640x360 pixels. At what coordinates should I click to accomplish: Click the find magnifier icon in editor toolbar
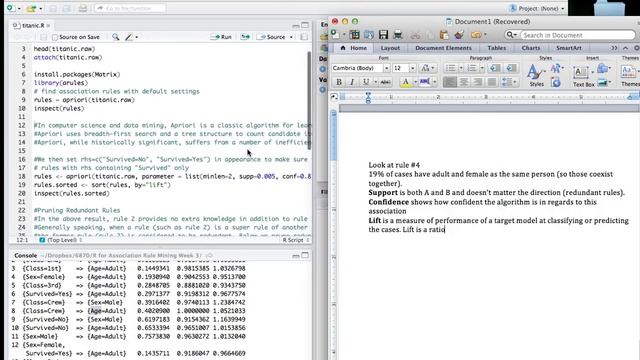coord(116,37)
